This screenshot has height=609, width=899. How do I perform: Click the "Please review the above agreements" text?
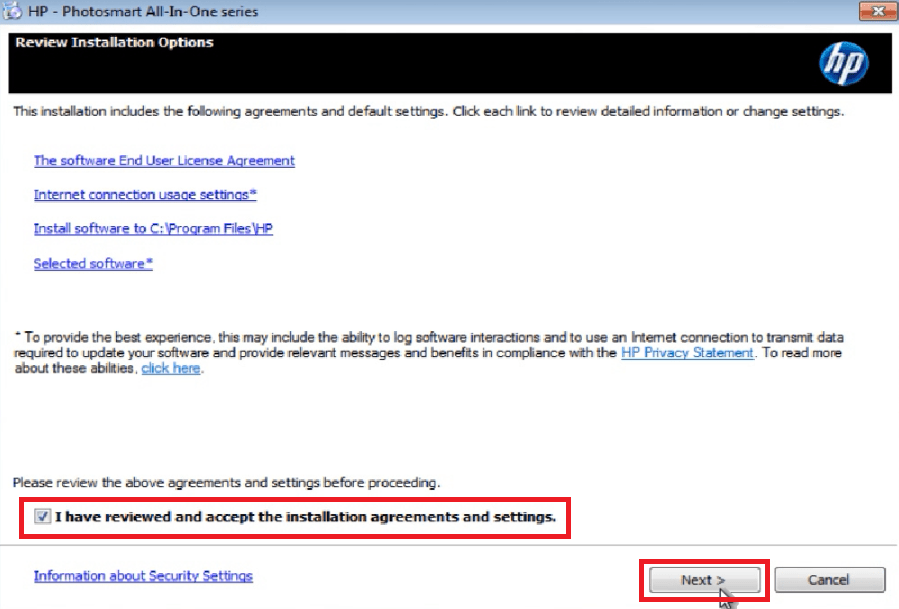click(226, 483)
